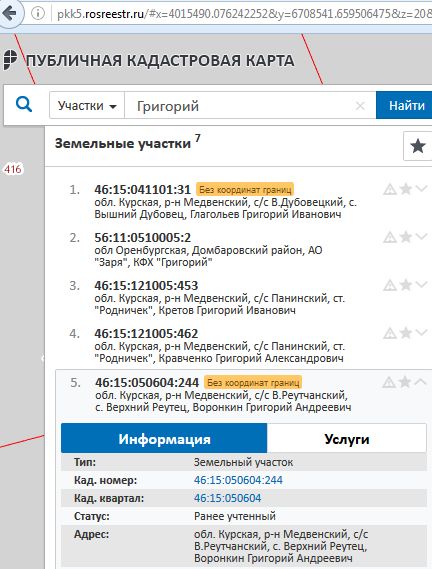Click the Найти search button

click(x=405, y=105)
